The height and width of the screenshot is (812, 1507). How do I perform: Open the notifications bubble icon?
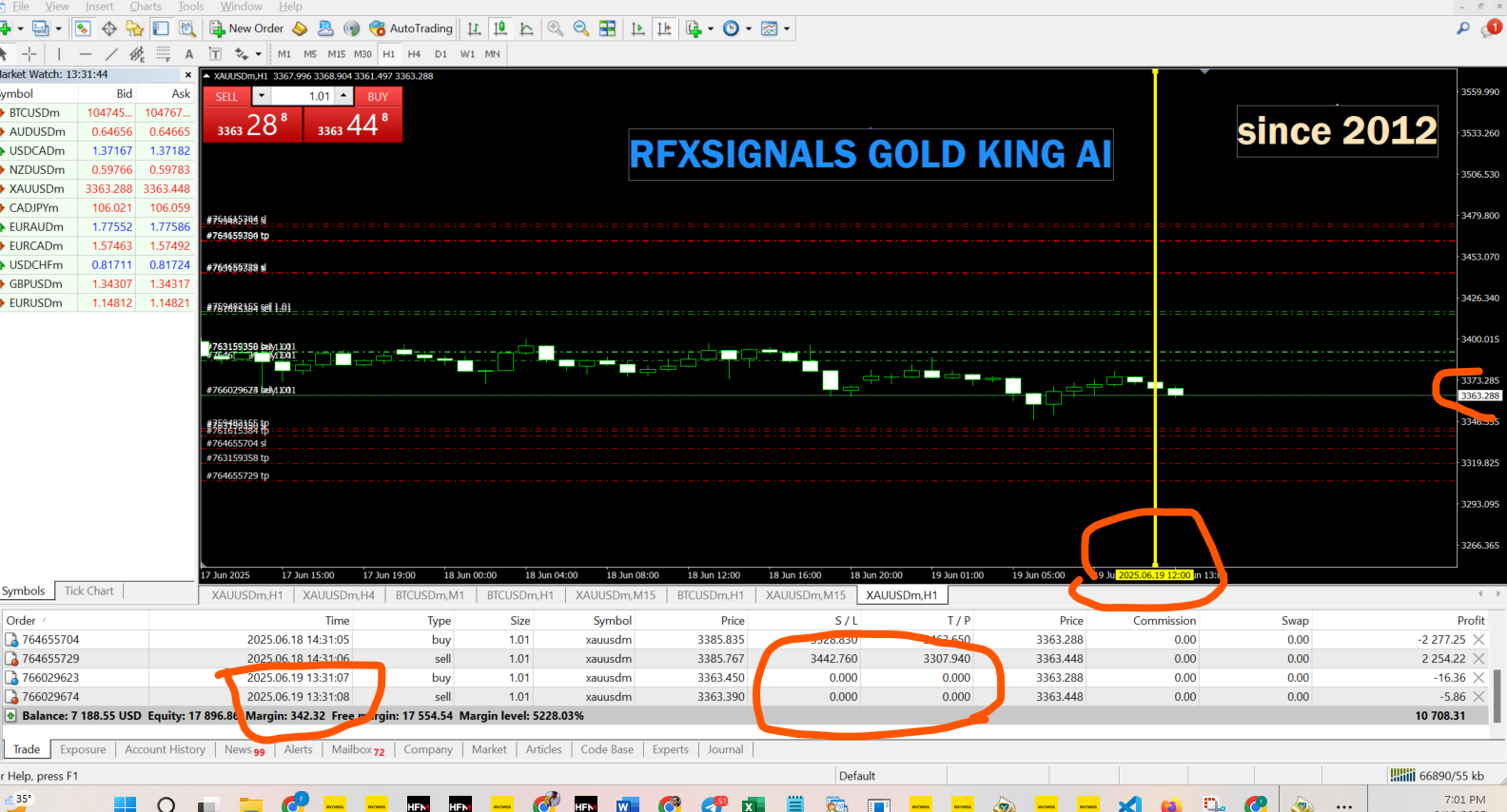pos(1491,29)
